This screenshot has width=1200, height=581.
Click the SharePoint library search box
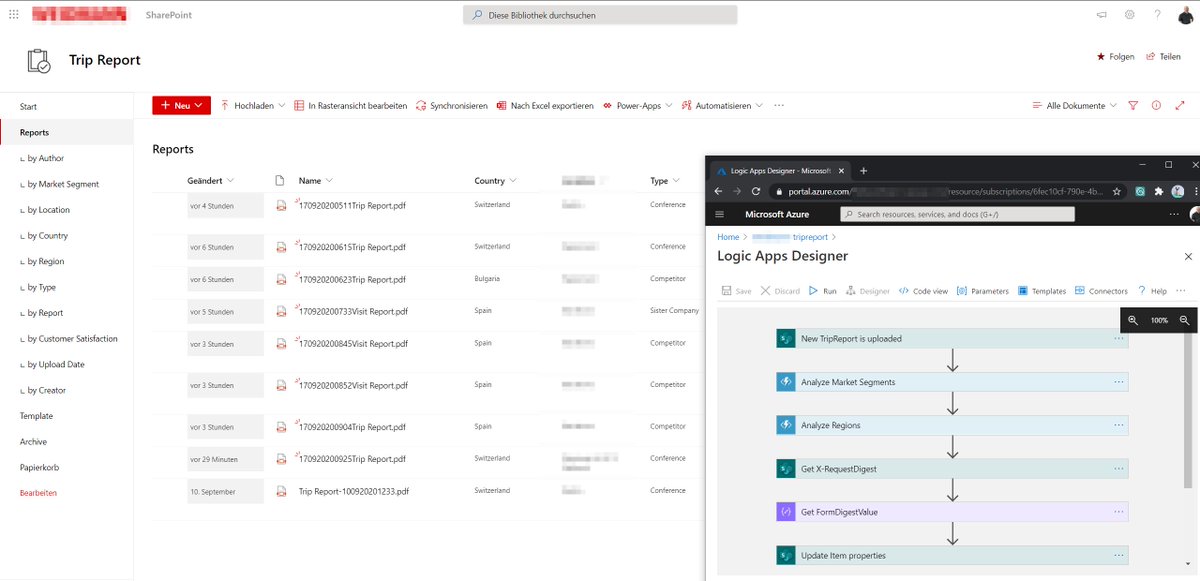(x=600, y=15)
